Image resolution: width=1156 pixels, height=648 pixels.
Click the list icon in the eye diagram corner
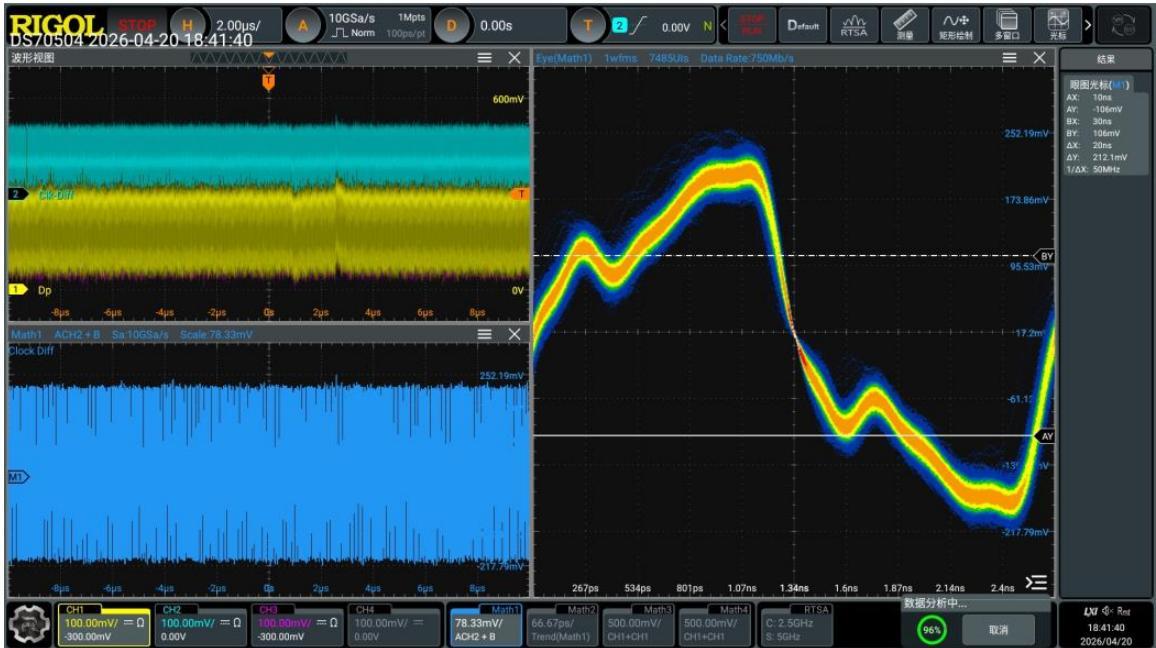coord(1036,583)
